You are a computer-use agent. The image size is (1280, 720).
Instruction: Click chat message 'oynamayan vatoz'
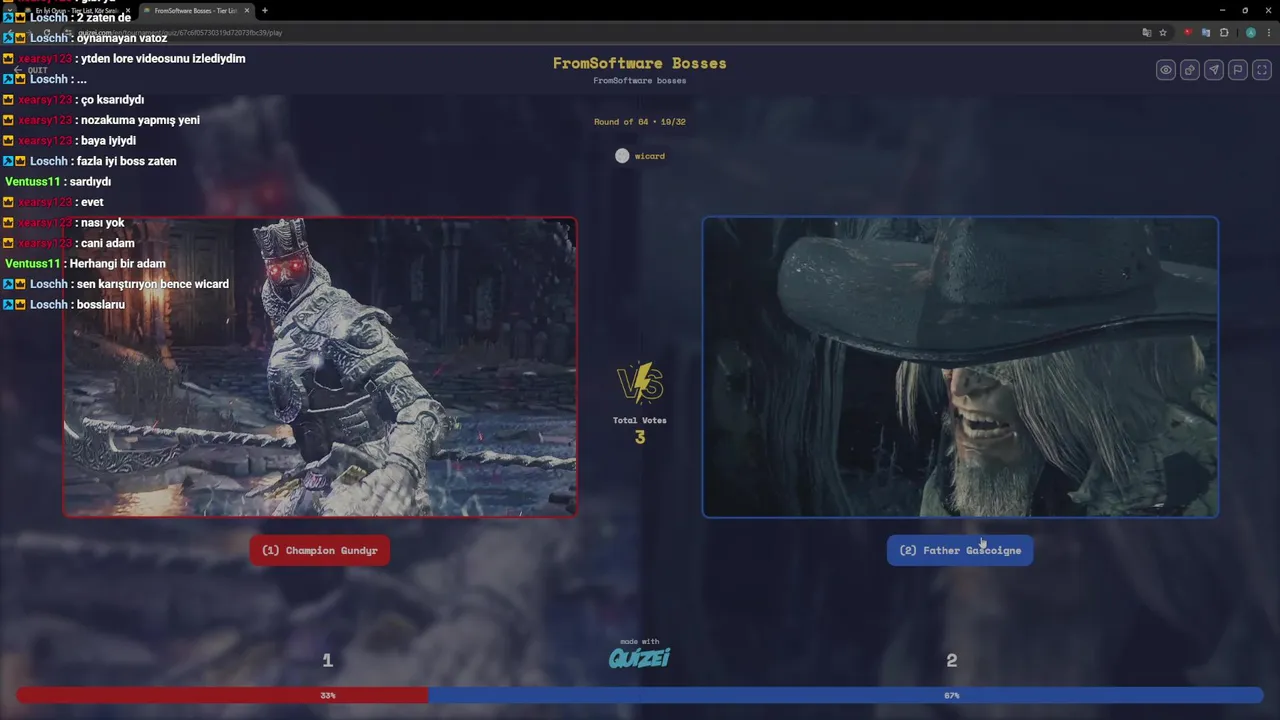tap(122, 38)
